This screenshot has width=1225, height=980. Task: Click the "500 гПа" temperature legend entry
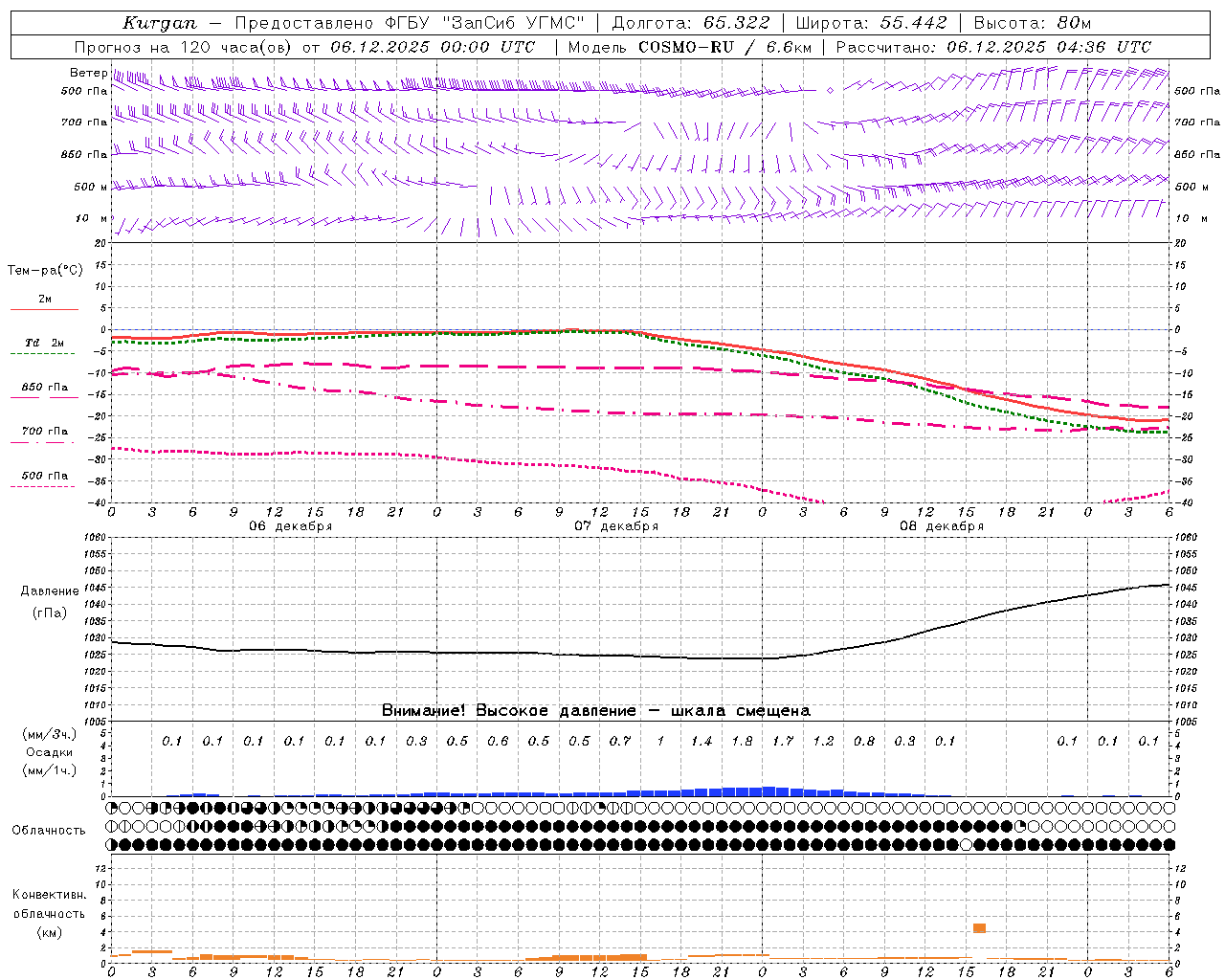tap(45, 476)
